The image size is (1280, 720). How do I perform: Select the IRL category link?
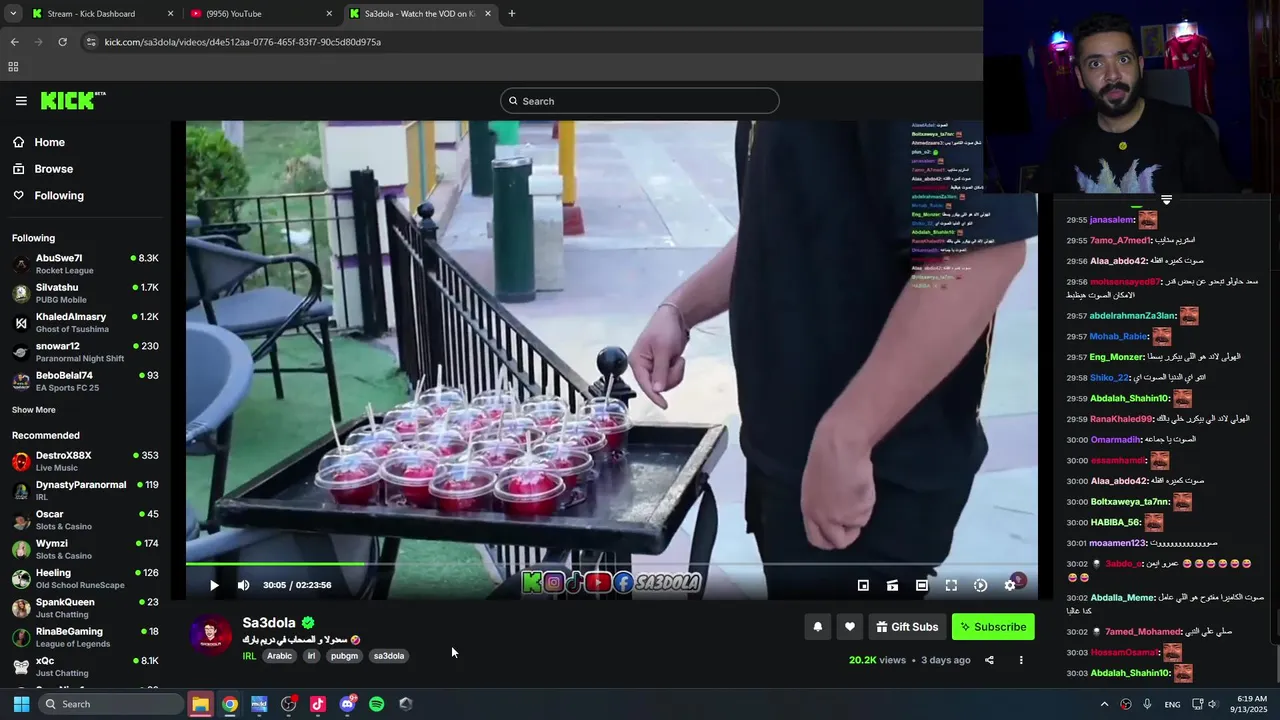(249, 656)
